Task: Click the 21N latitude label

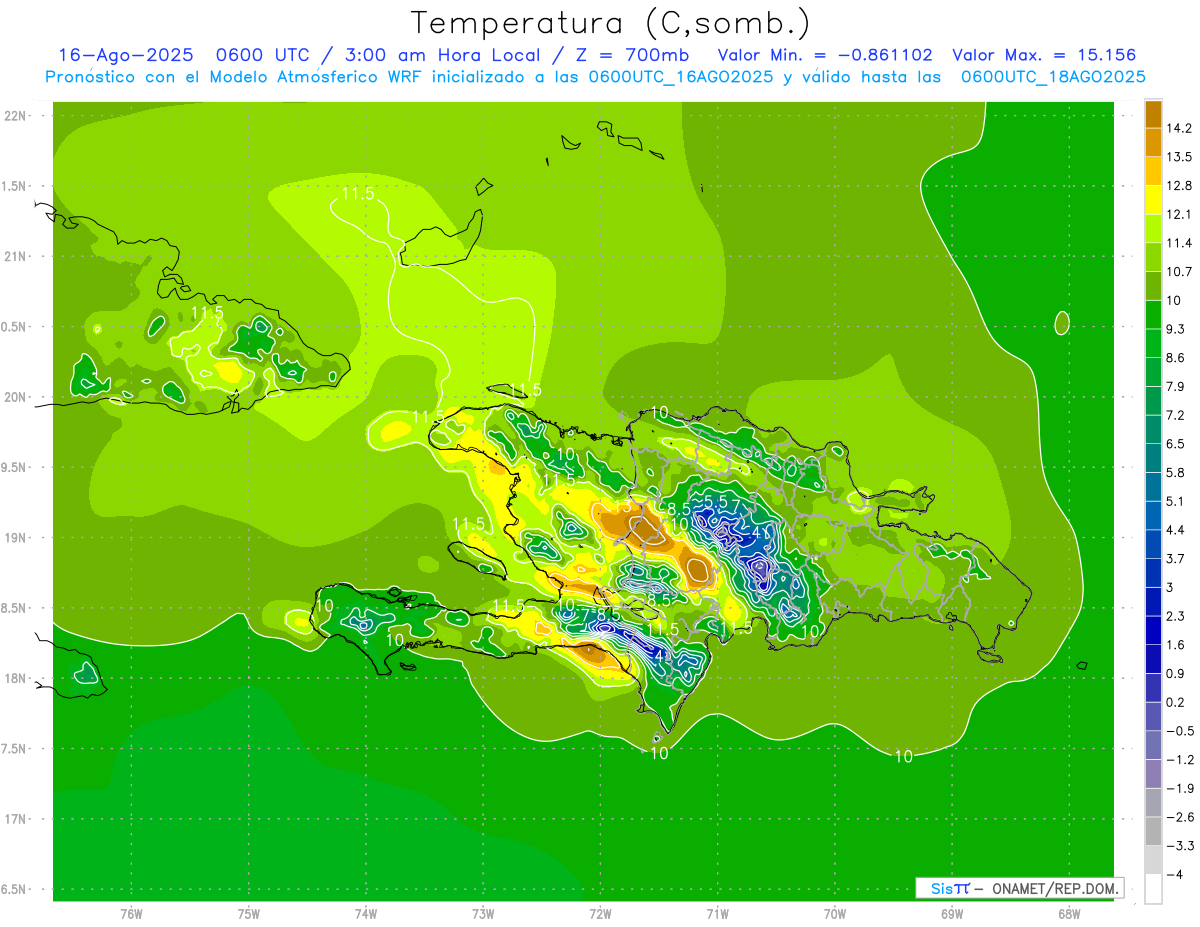Action: [16, 256]
